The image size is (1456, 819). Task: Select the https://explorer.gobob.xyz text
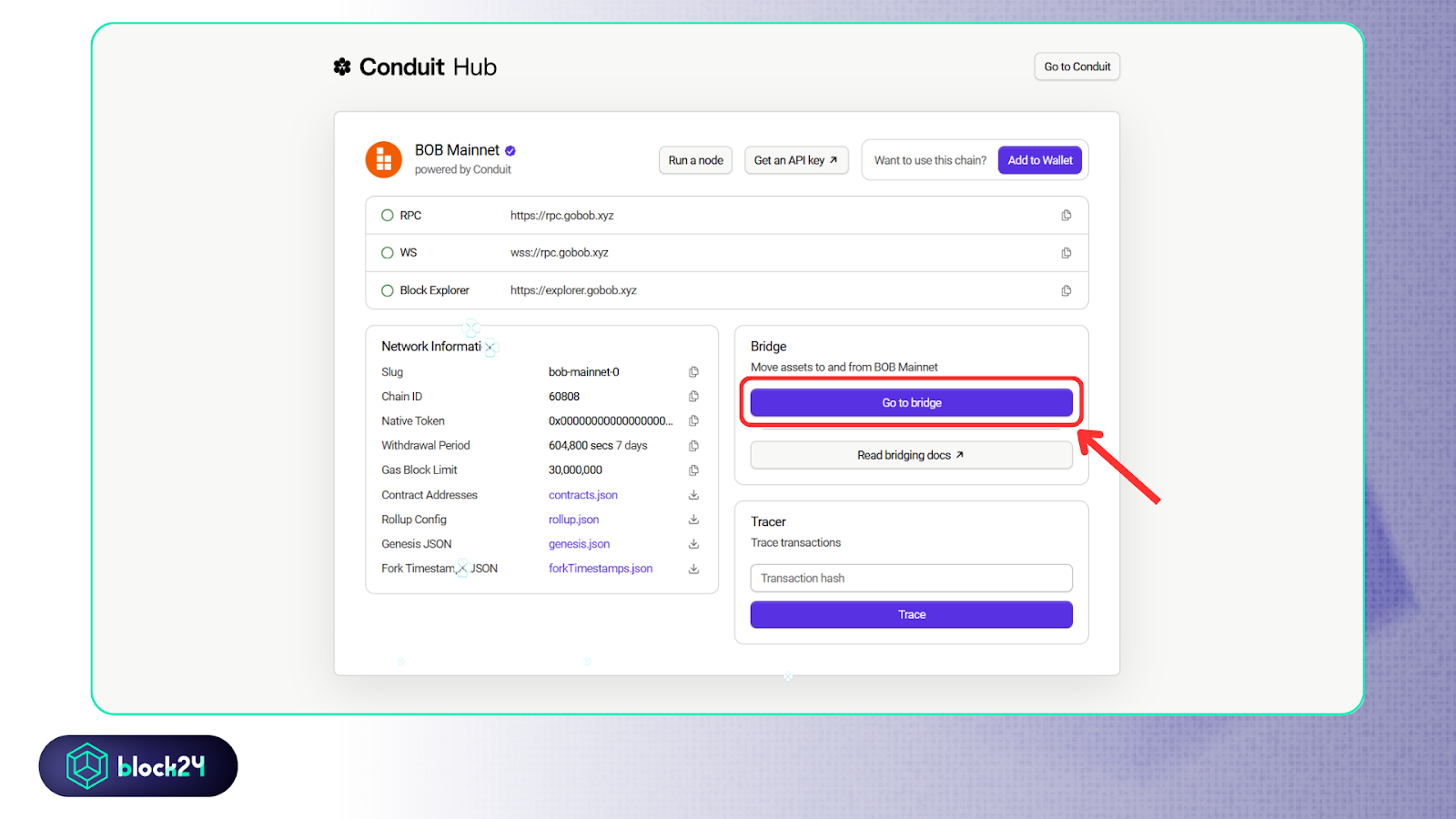pos(573,290)
